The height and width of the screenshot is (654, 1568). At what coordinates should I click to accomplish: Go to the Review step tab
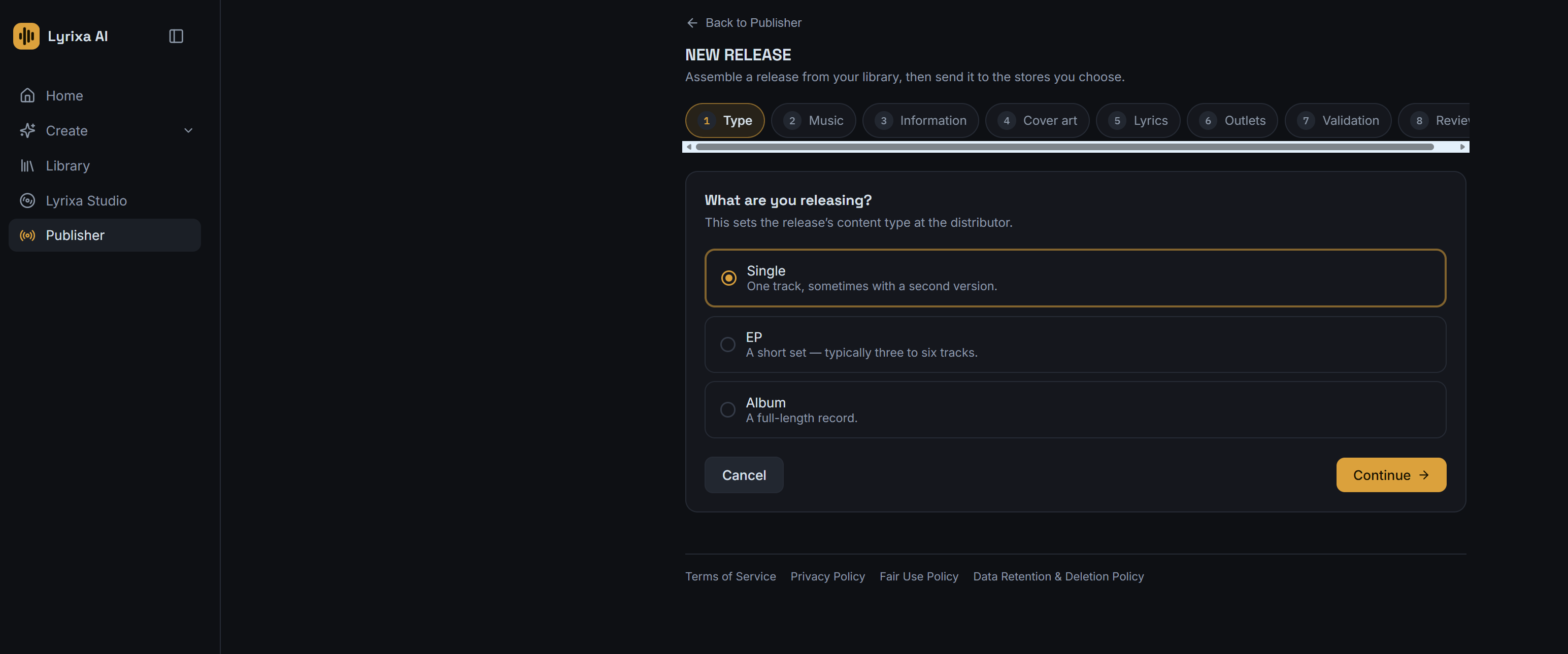tap(1434, 120)
